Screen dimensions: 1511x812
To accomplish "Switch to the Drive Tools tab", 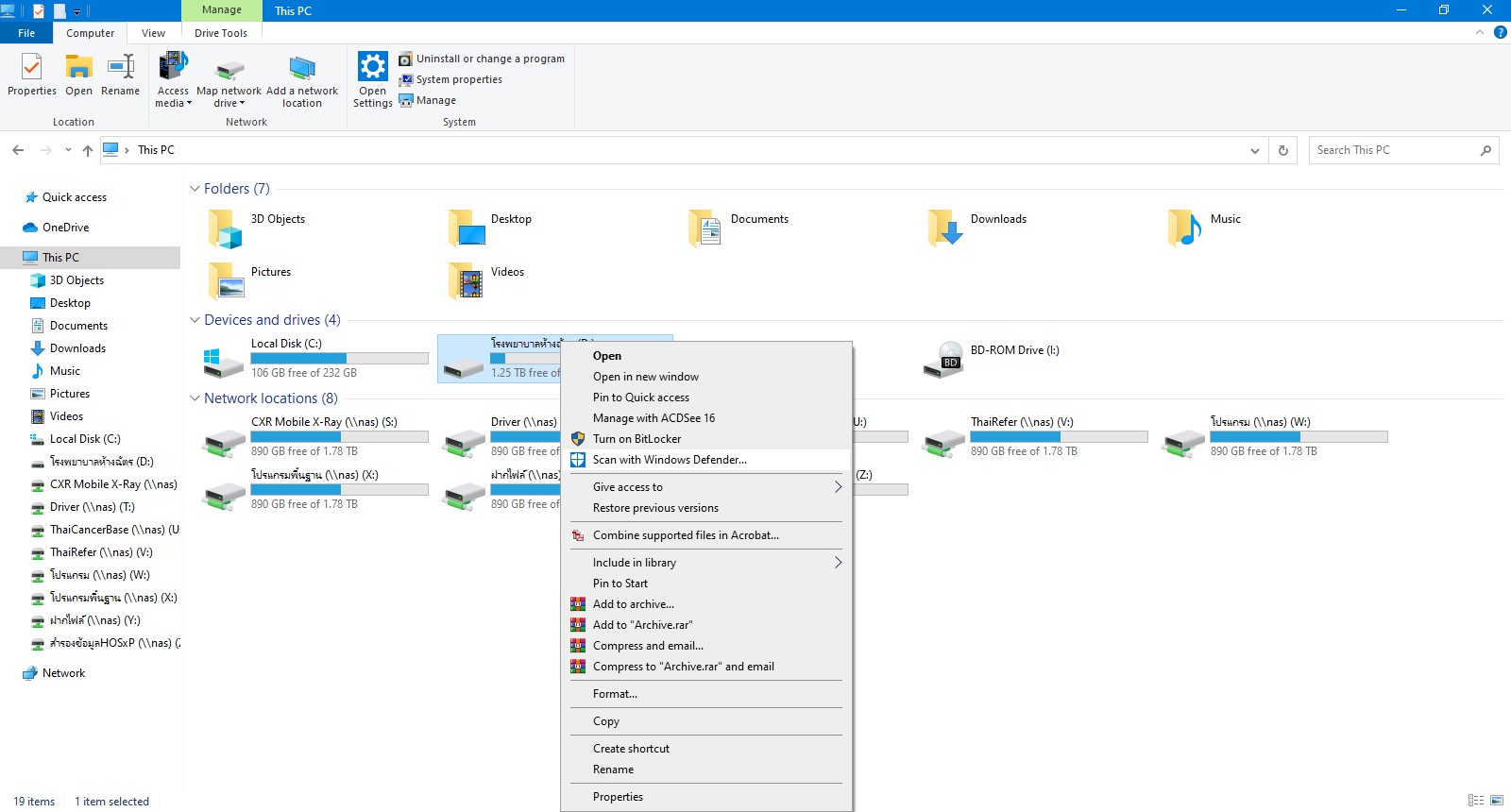I will (221, 33).
